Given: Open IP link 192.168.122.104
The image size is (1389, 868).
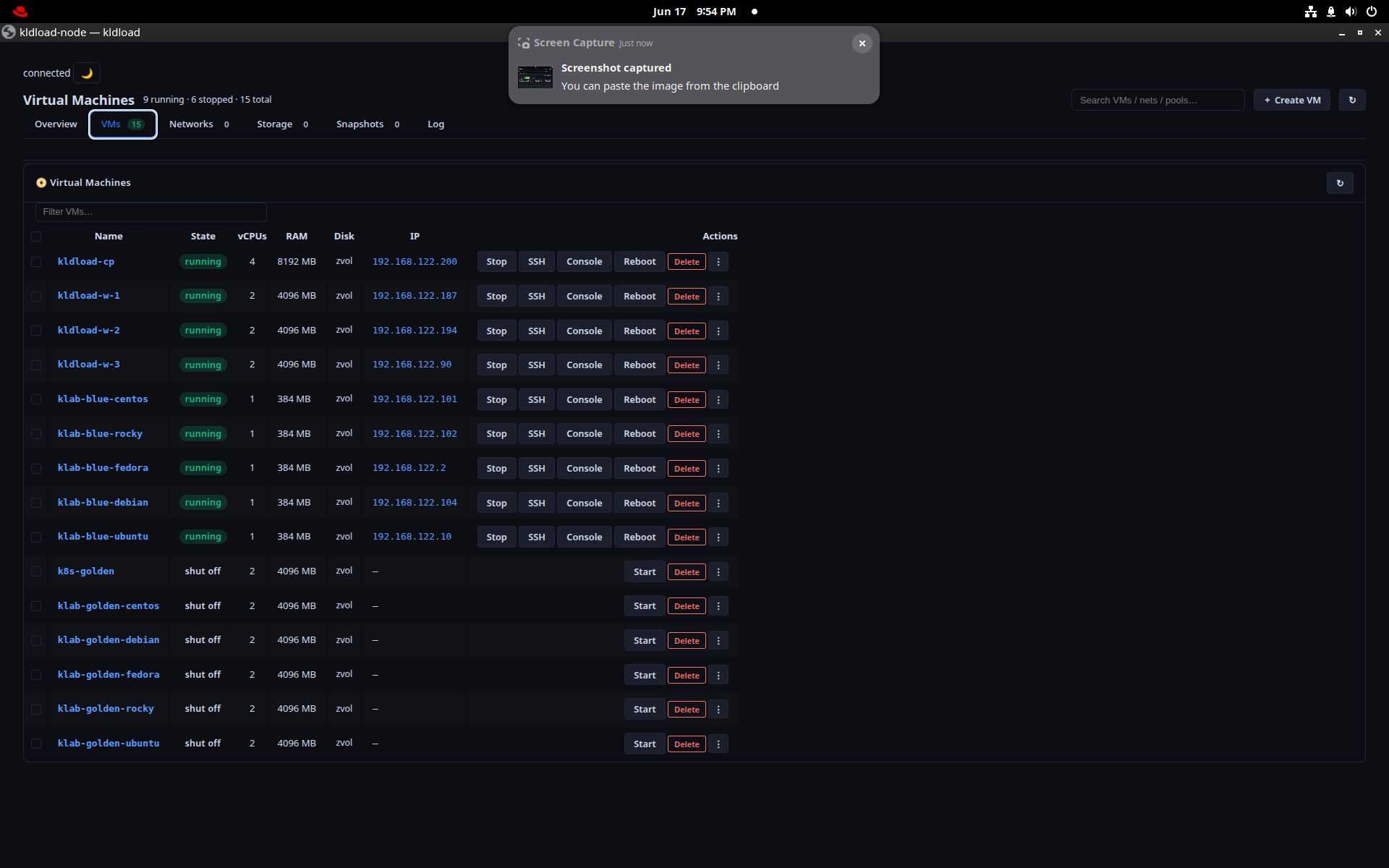Looking at the screenshot, I should point(415,502).
